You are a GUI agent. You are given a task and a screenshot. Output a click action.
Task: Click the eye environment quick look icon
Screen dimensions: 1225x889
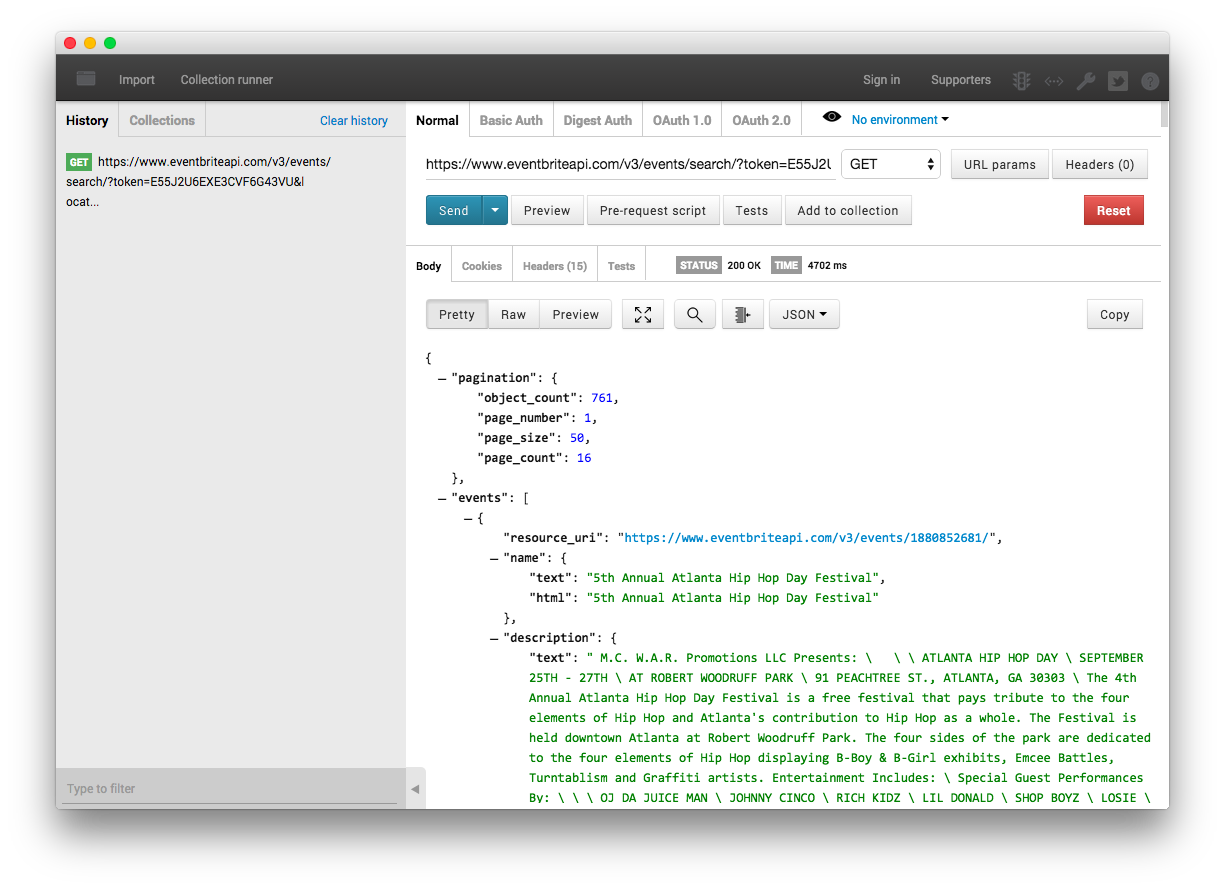pos(831,118)
